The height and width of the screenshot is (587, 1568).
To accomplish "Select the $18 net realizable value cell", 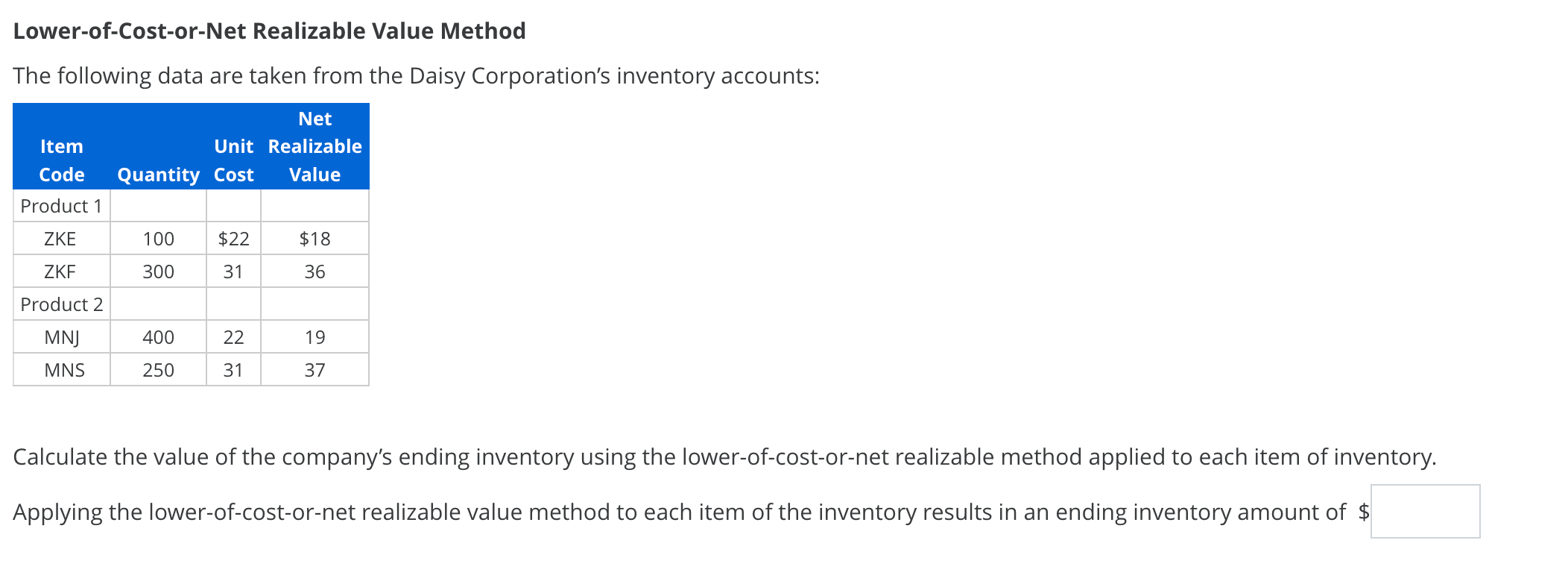I will (314, 239).
